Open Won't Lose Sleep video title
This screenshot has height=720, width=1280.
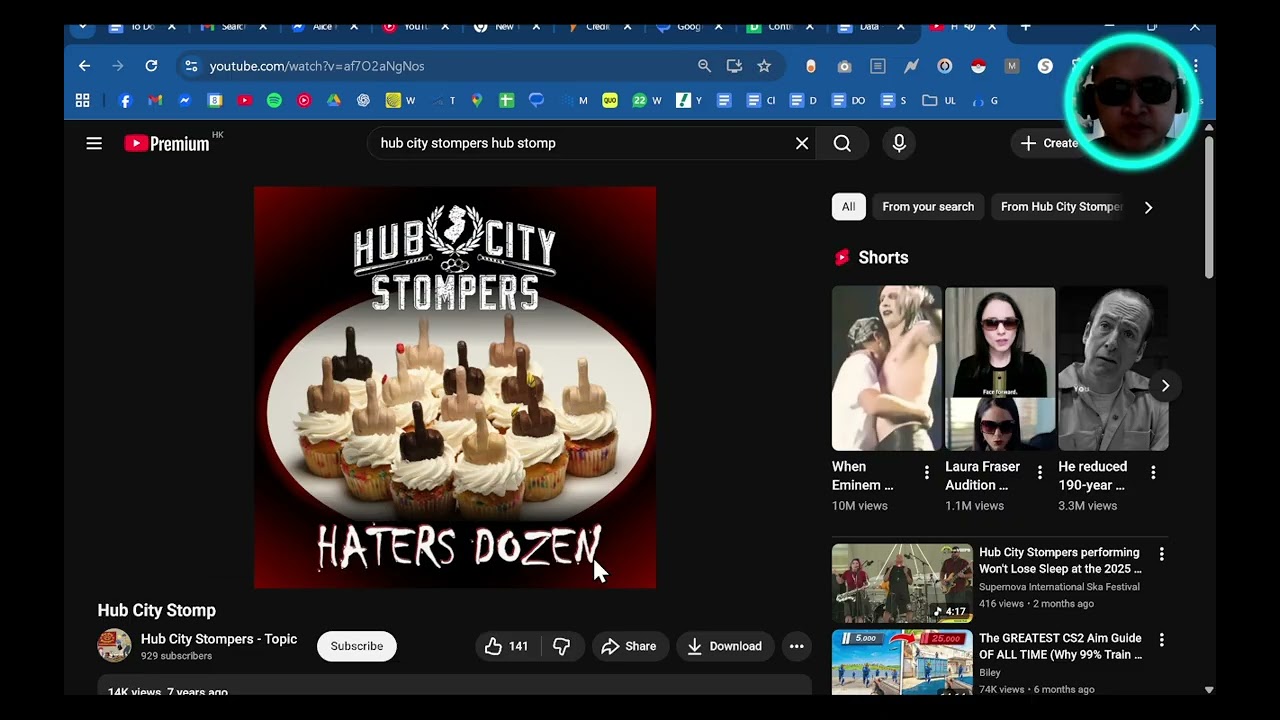coord(1060,560)
